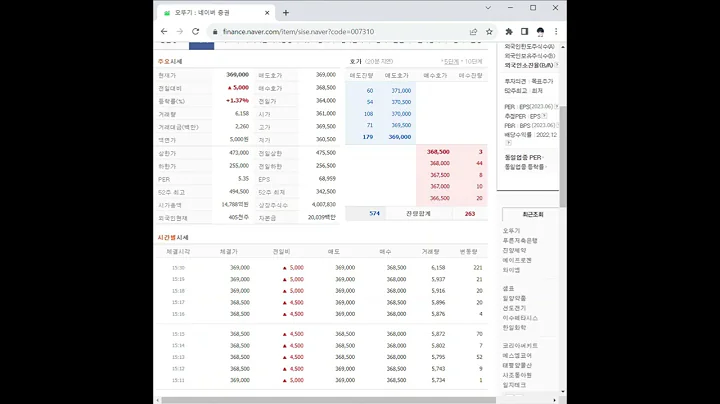Select the 매도호가 371,000 order book row
This screenshot has width=720, height=404.
pos(381,91)
